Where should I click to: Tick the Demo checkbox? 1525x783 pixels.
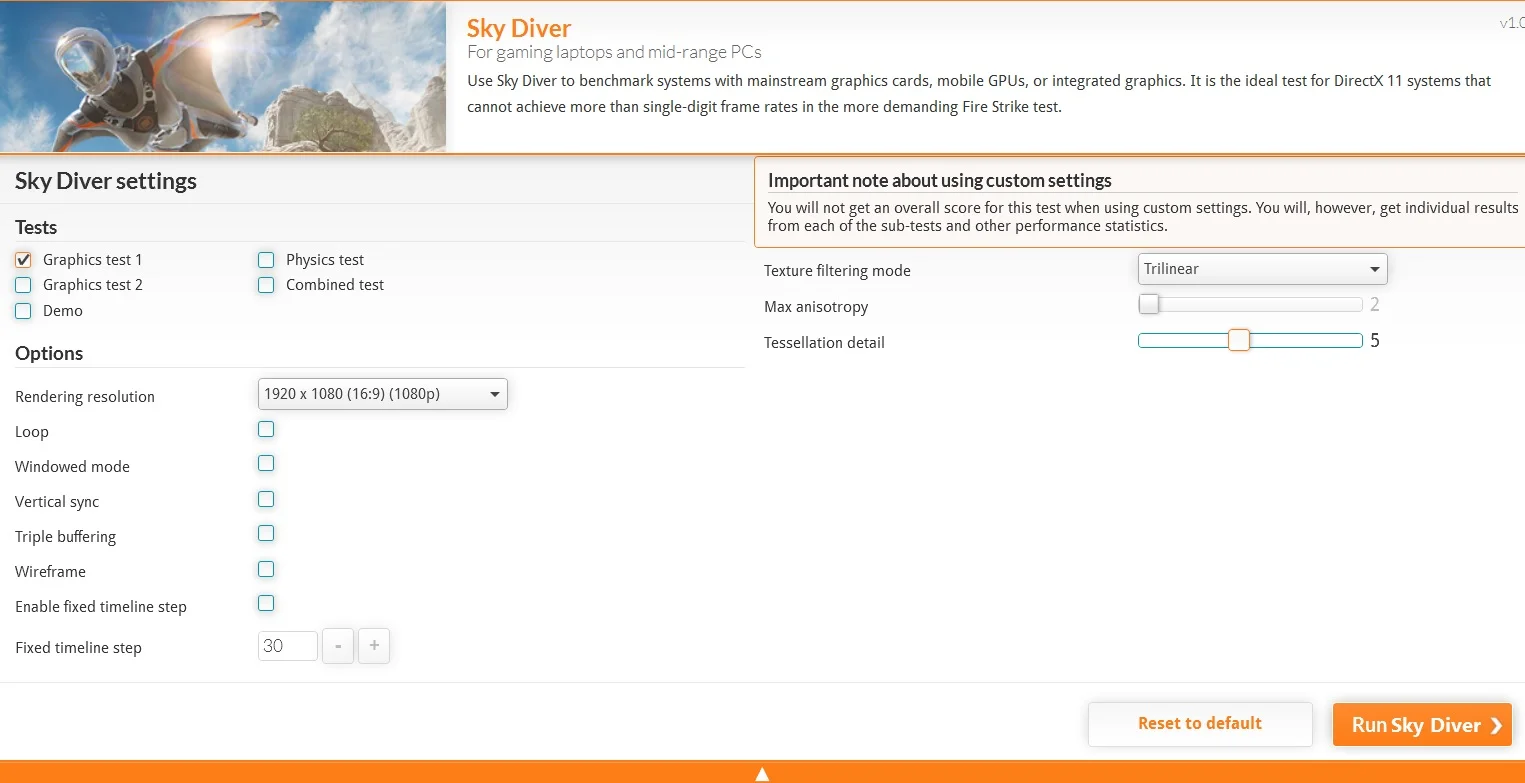pos(23,311)
